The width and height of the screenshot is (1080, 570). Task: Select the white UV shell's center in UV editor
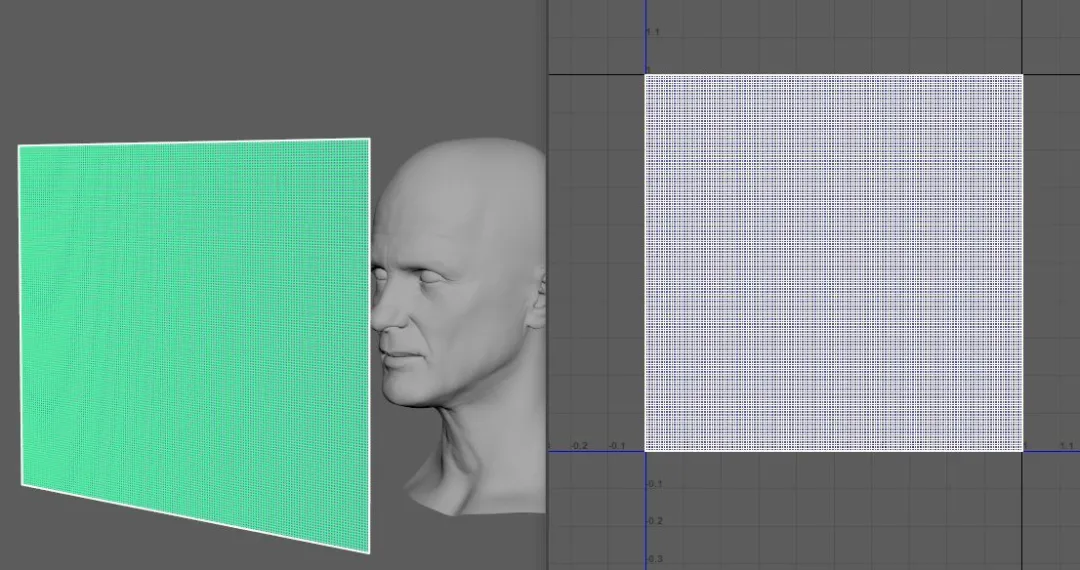tap(833, 262)
